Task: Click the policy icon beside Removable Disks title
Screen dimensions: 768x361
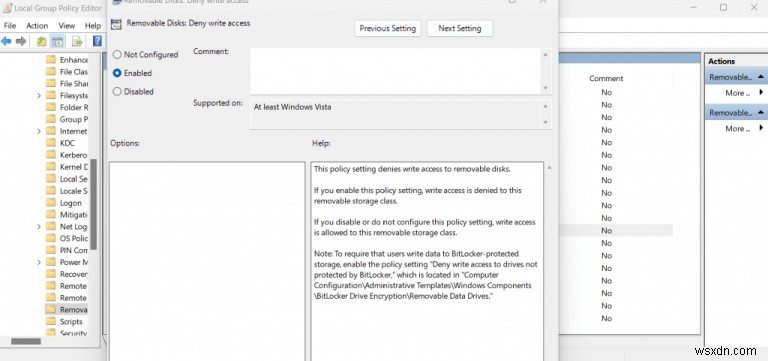Action: (116, 24)
